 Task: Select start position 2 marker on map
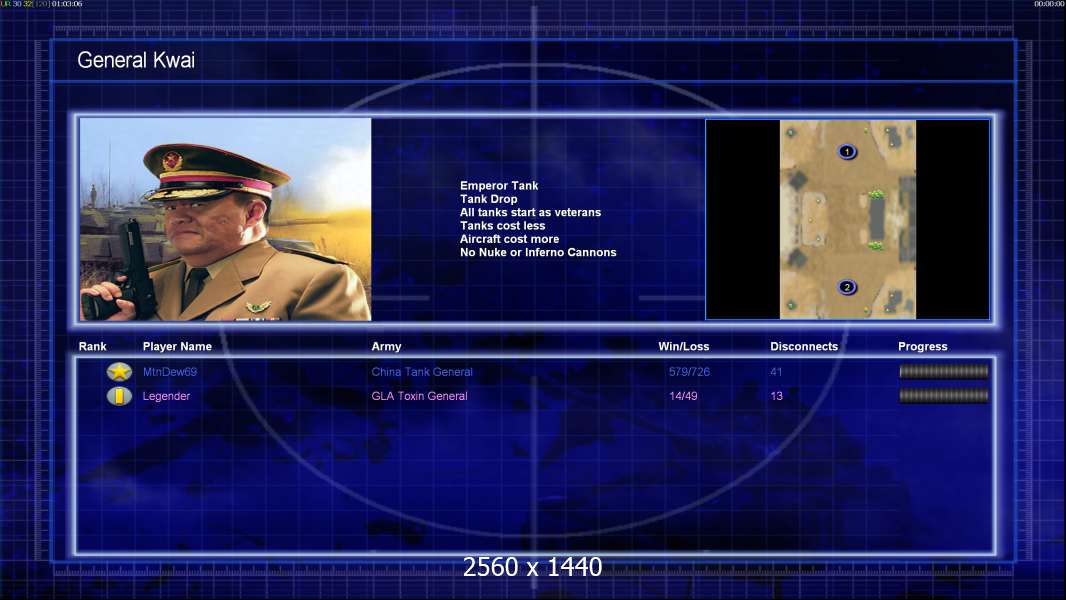pos(846,287)
